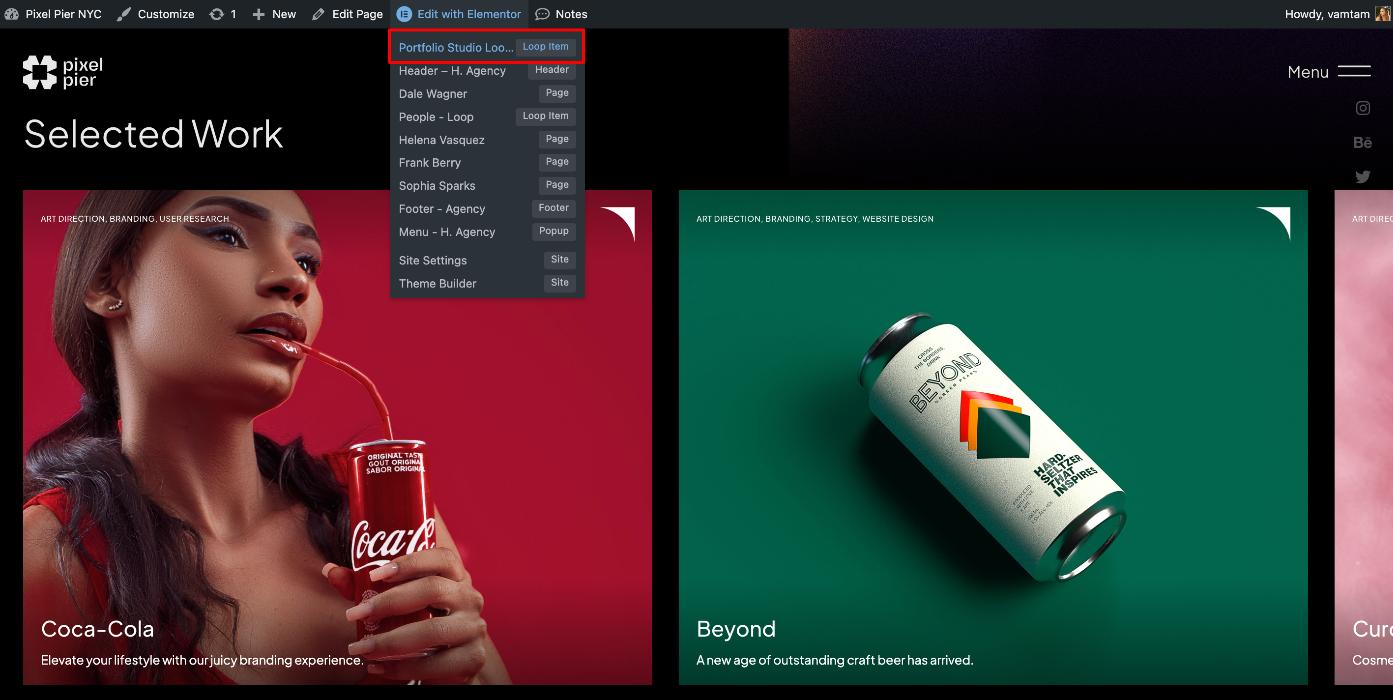
Task: Open Portfolio Studio Loop item
Action: coord(487,47)
